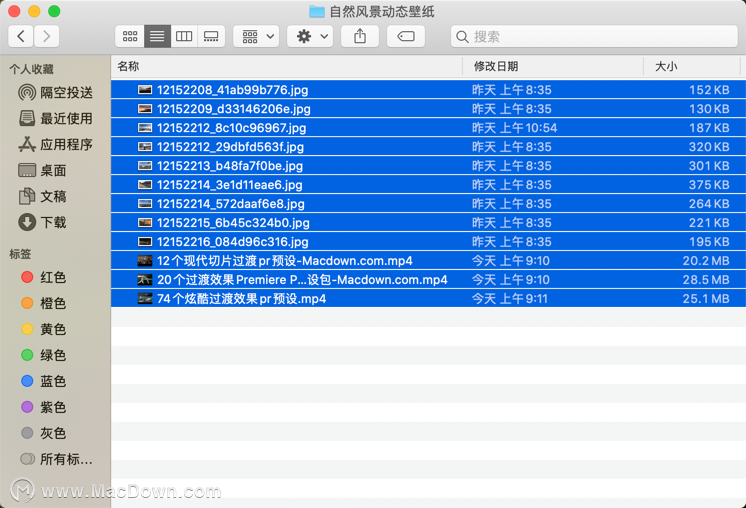Select the 黄色 tag

pos(43,329)
